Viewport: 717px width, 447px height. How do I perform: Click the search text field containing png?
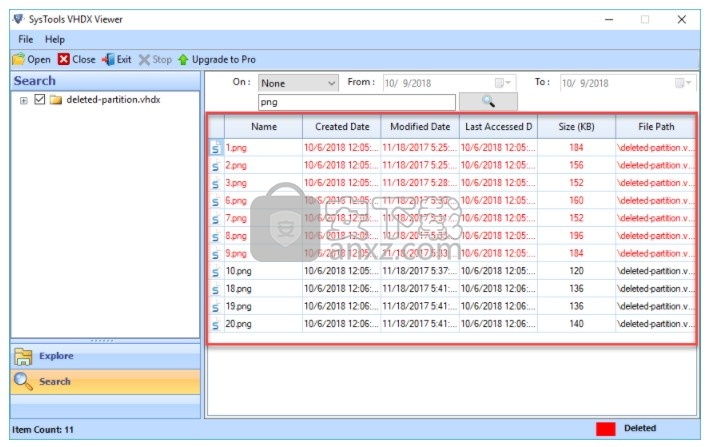pos(357,102)
